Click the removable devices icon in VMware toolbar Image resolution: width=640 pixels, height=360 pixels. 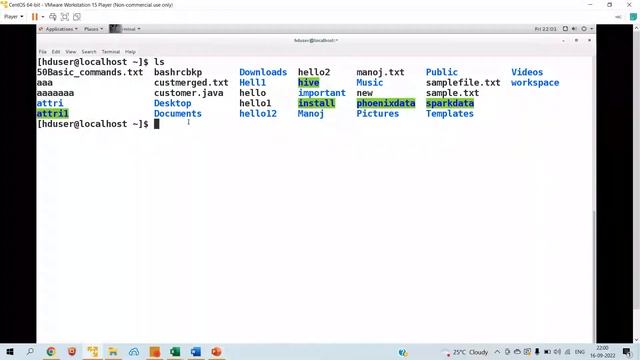(x=619, y=17)
